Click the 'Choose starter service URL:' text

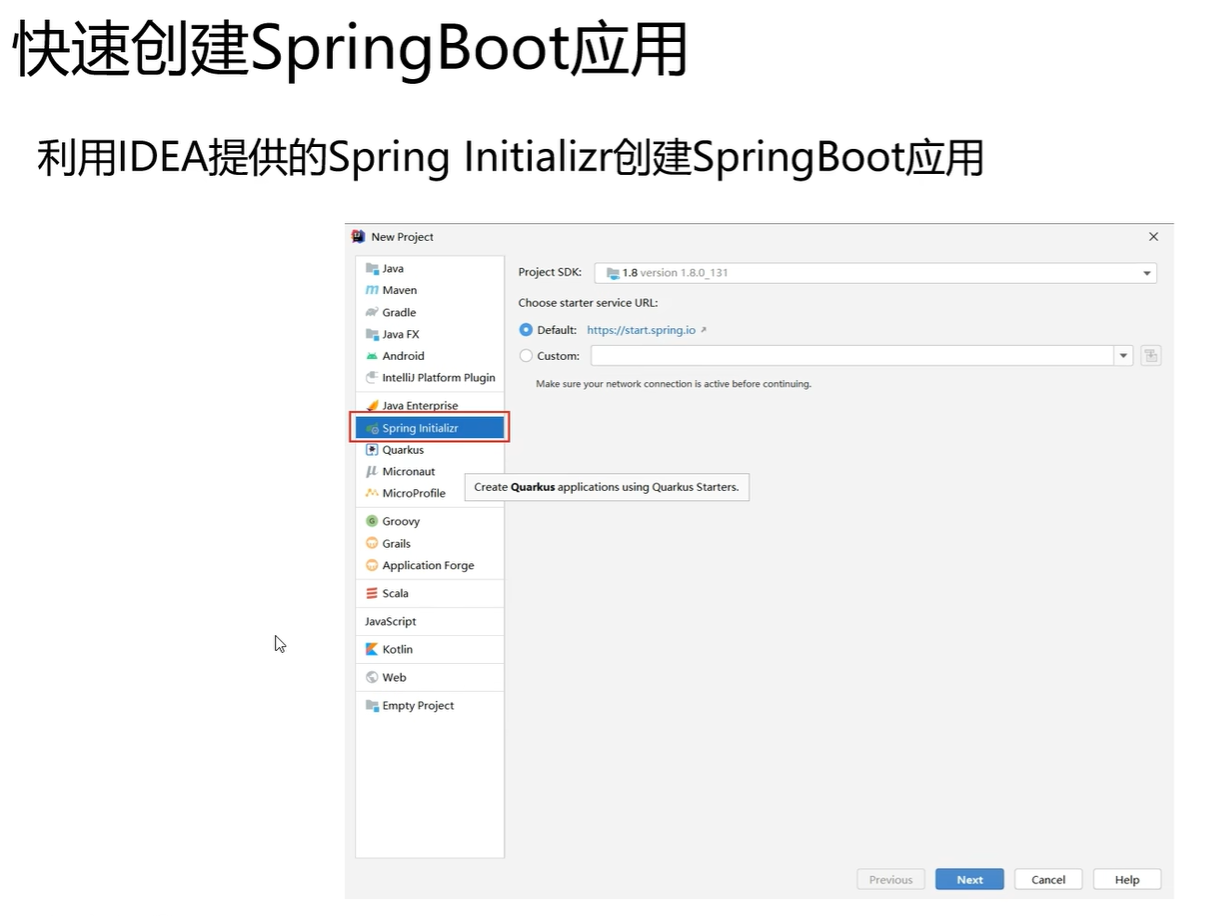(x=588, y=303)
